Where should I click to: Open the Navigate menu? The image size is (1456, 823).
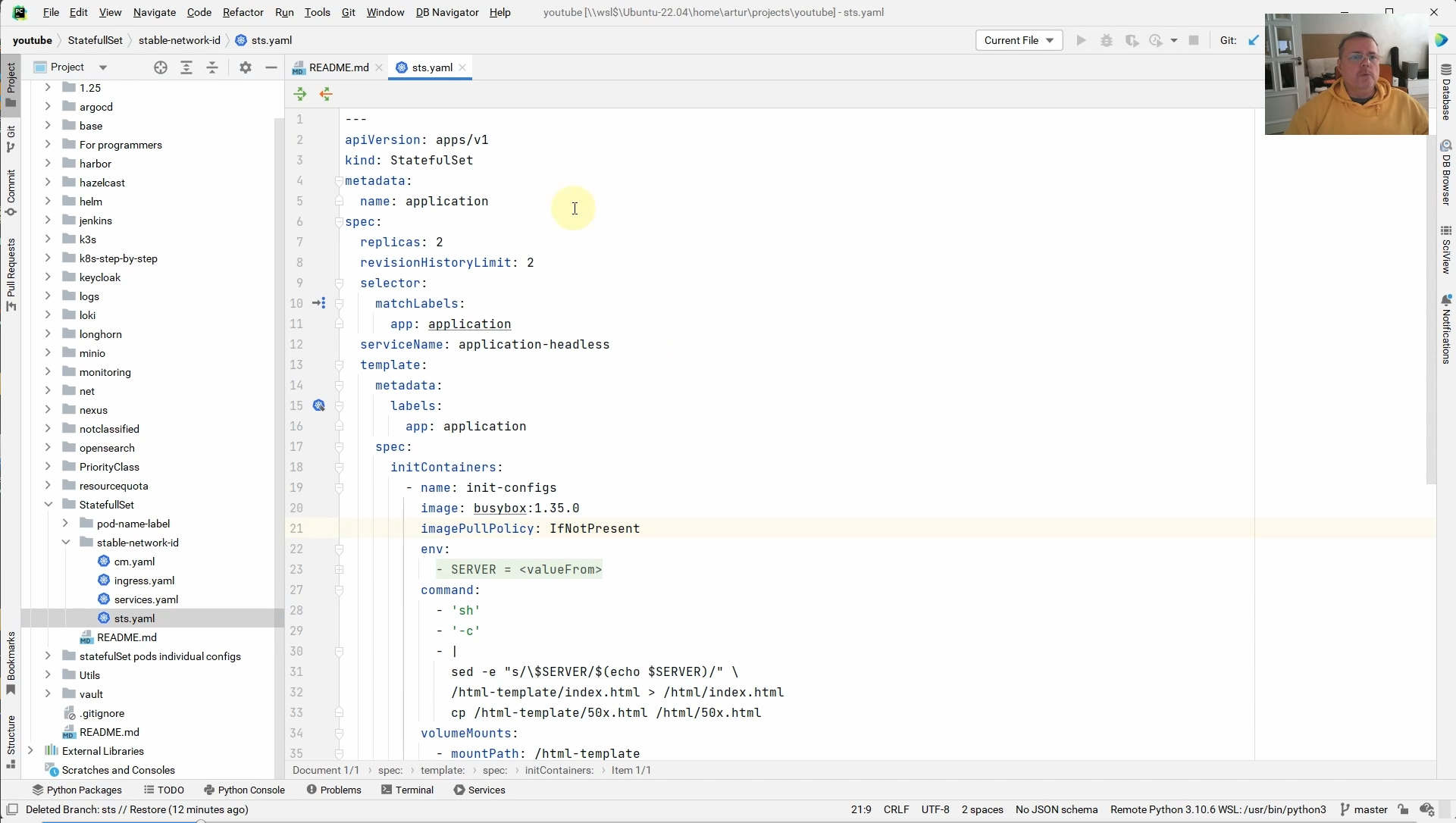point(154,12)
